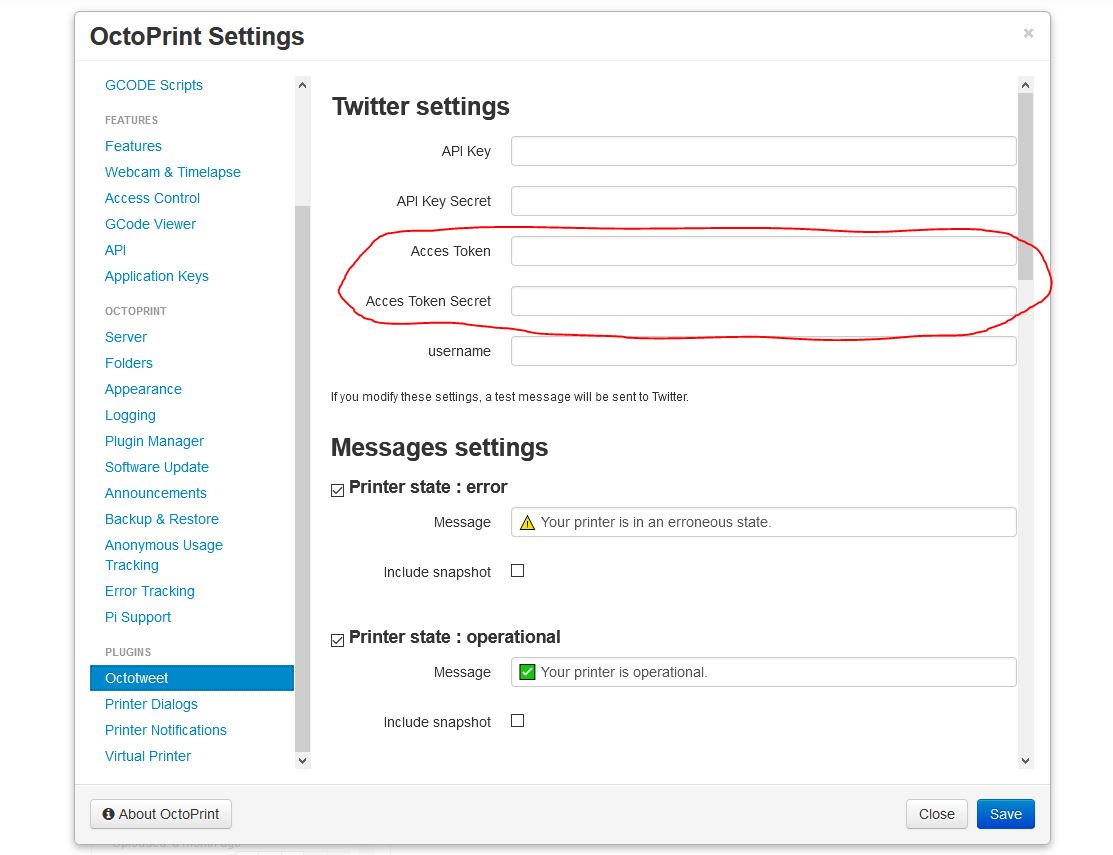The width and height of the screenshot is (1113, 855).
Task: Select the Octotweet plugin entry
Action: pyautogui.click(x=192, y=678)
